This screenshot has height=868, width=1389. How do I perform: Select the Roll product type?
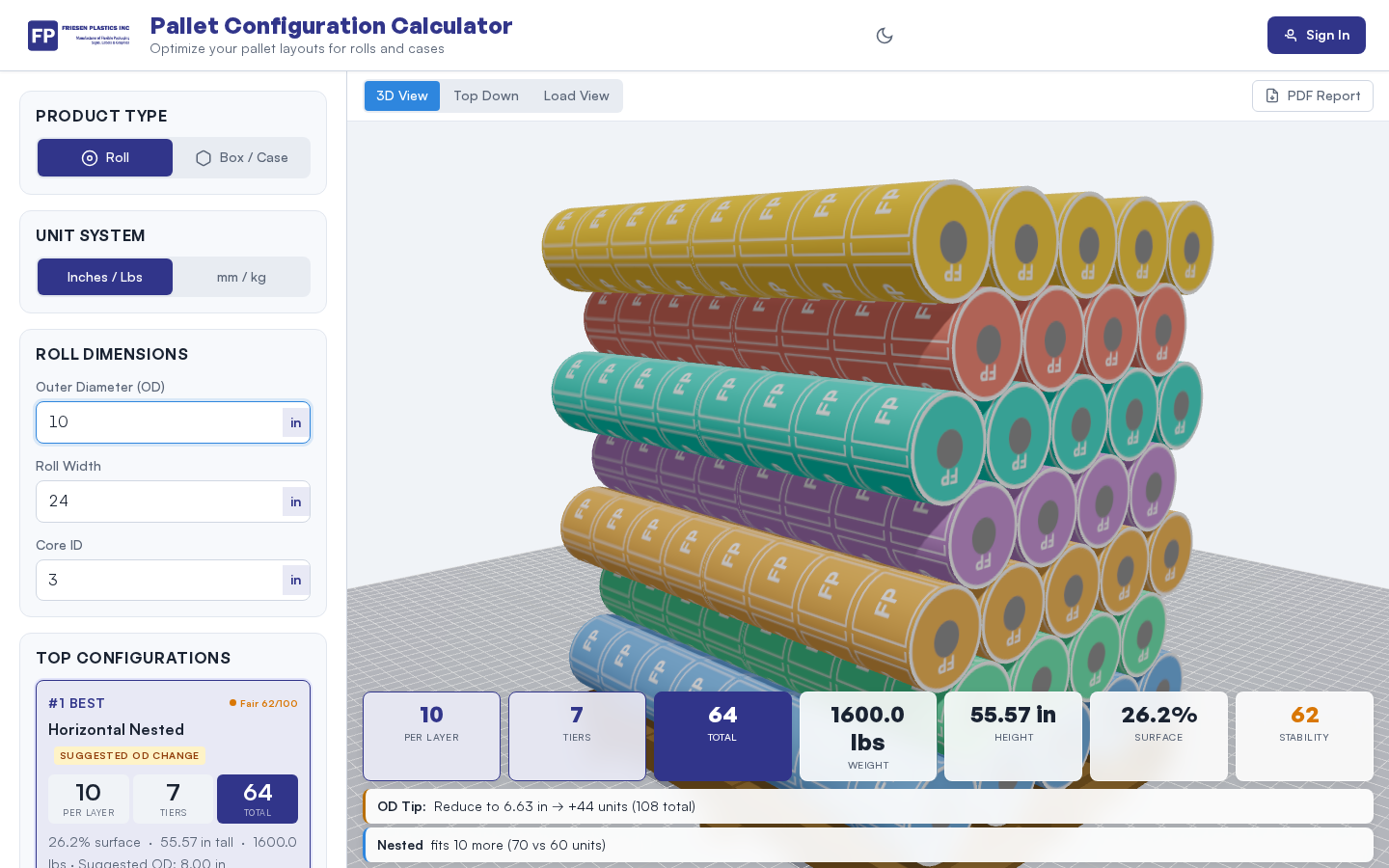click(104, 158)
